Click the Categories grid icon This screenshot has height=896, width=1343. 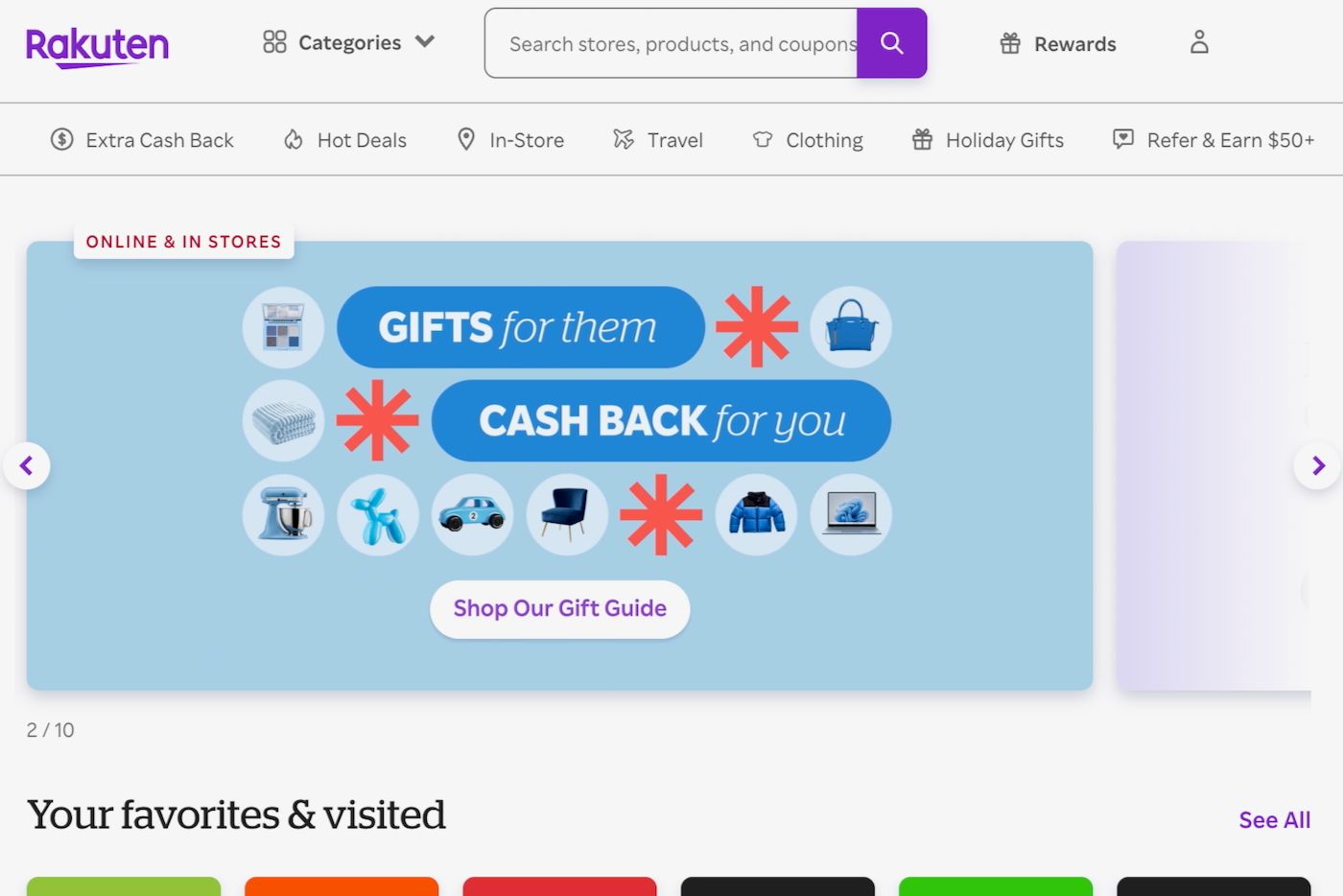[x=274, y=42]
